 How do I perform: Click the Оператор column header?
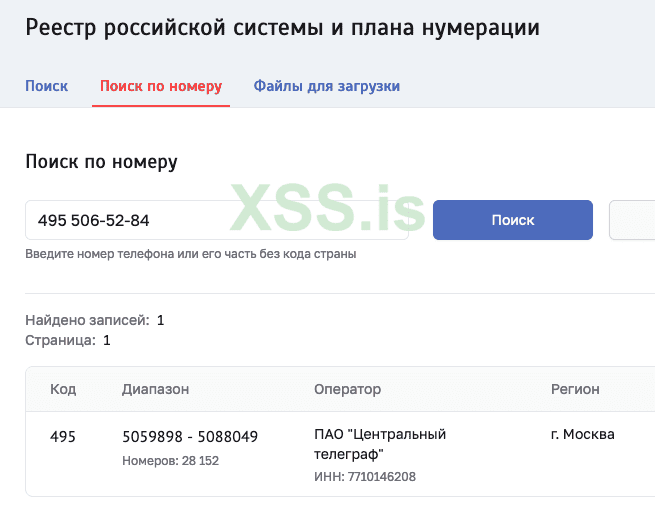(x=347, y=389)
